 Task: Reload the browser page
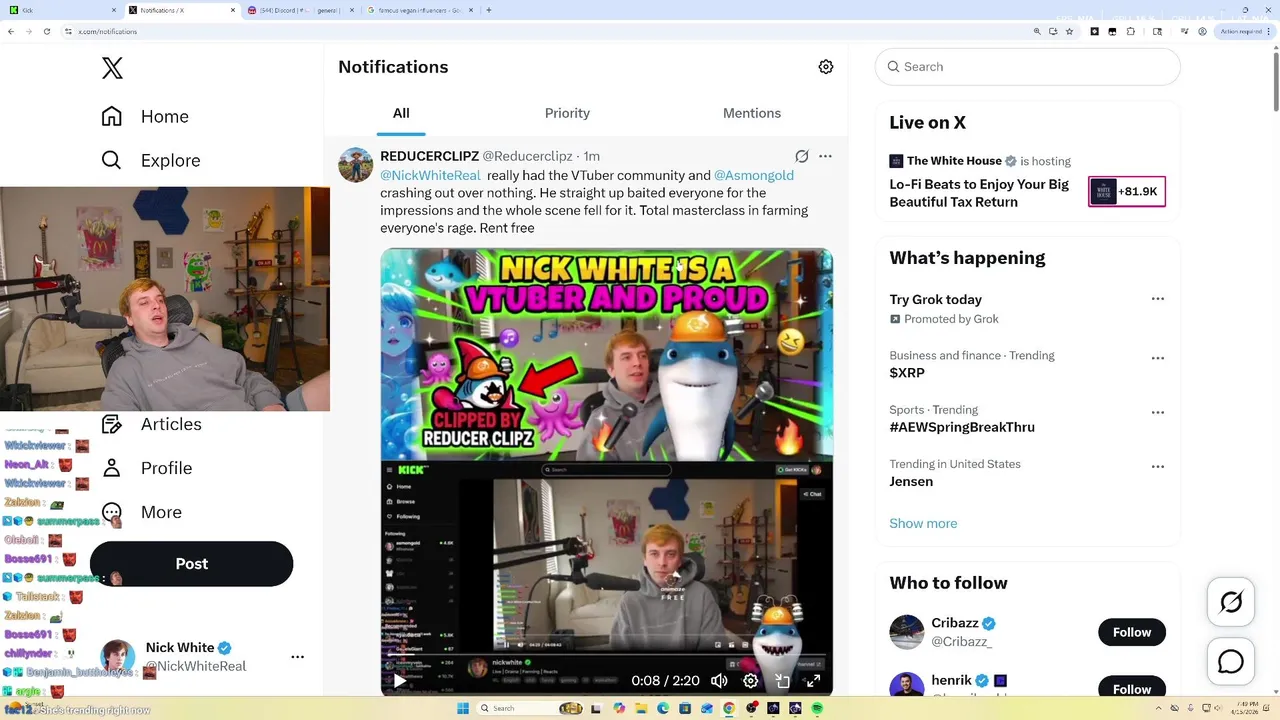[x=46, y=31]
